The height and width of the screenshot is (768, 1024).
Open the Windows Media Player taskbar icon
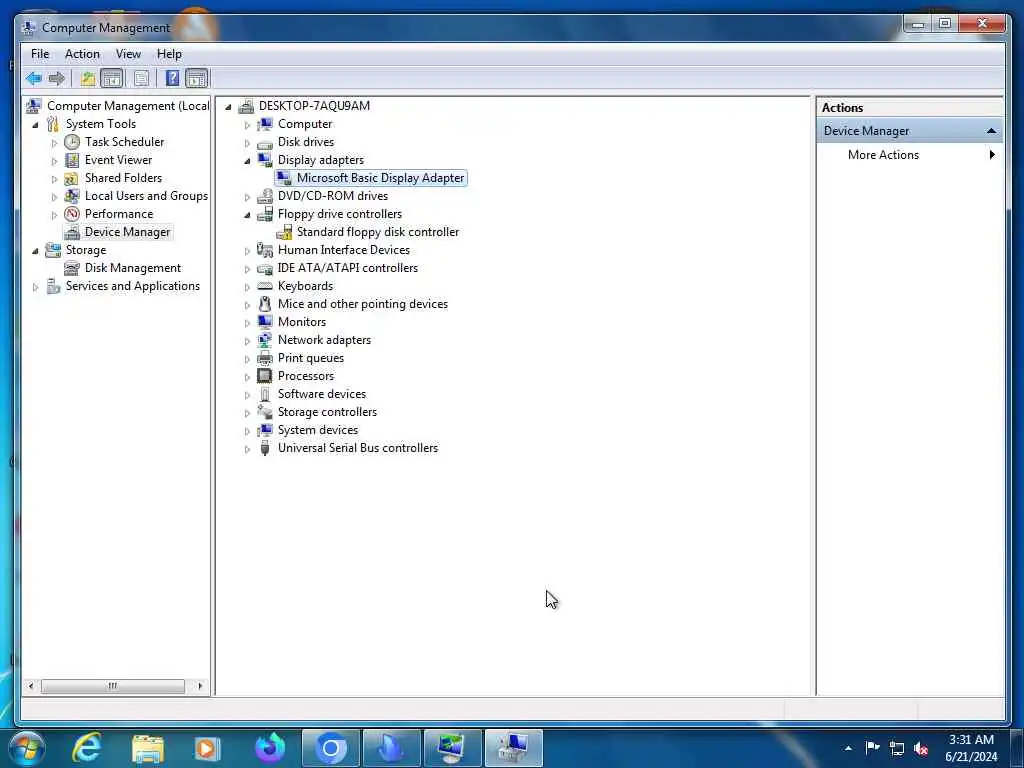pyautogui.click(x=207, y=748)
